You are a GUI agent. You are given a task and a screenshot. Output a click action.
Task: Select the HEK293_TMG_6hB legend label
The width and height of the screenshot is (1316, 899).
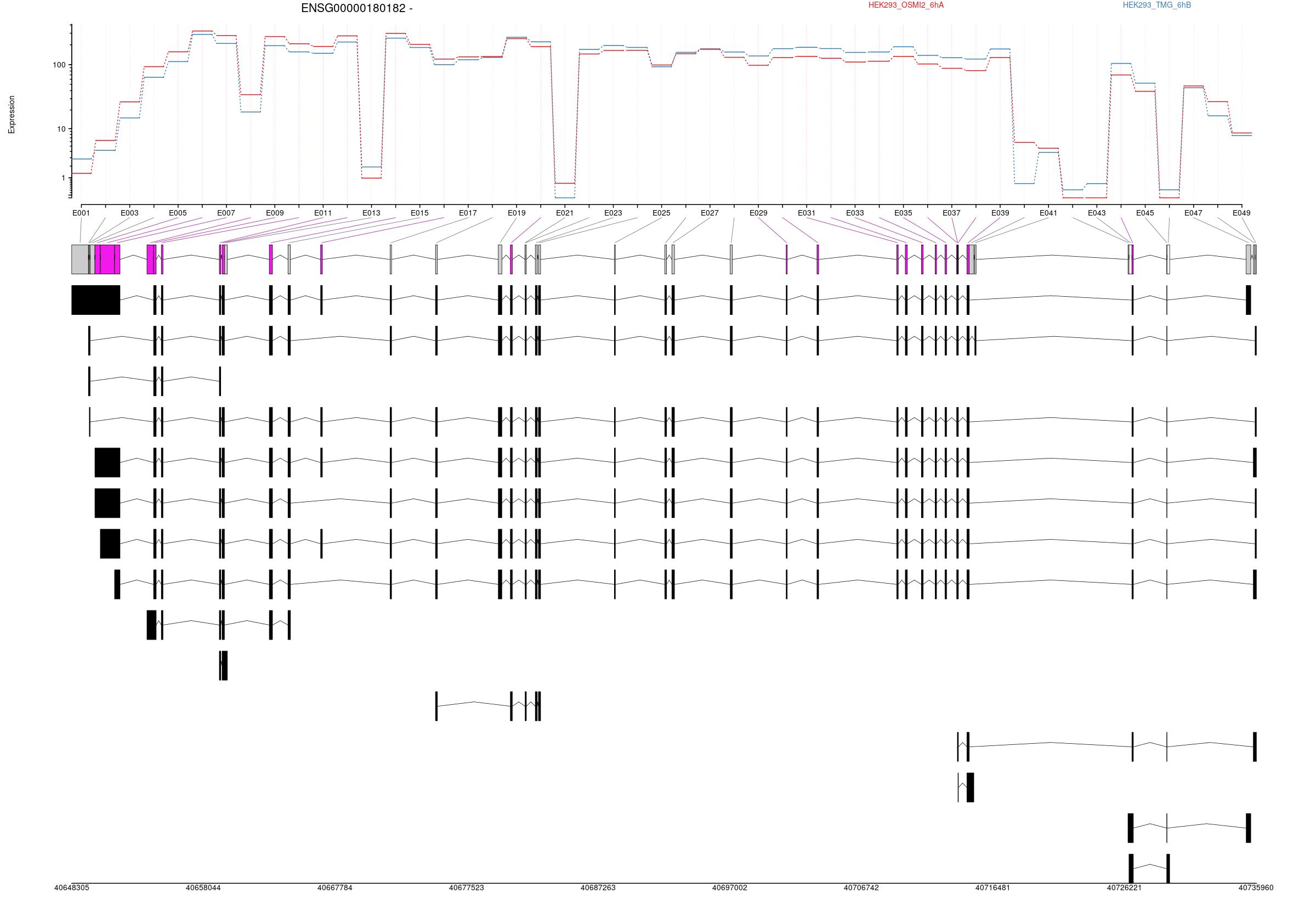tap(1157, 5)
